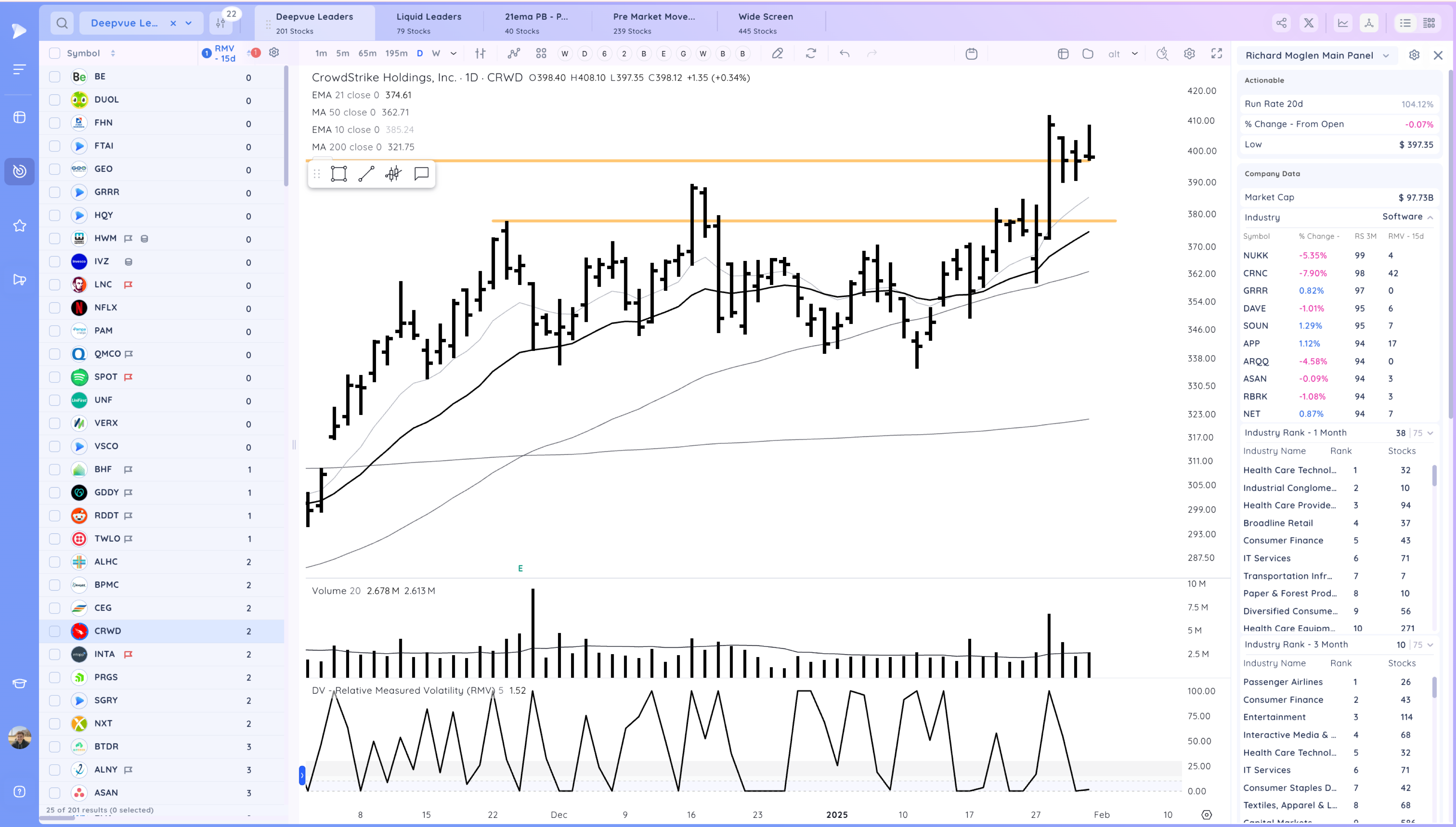Toggle the select-all Symbol checkbox
Viewport: 1456px width, 827px height.
(x=55, y=54)
